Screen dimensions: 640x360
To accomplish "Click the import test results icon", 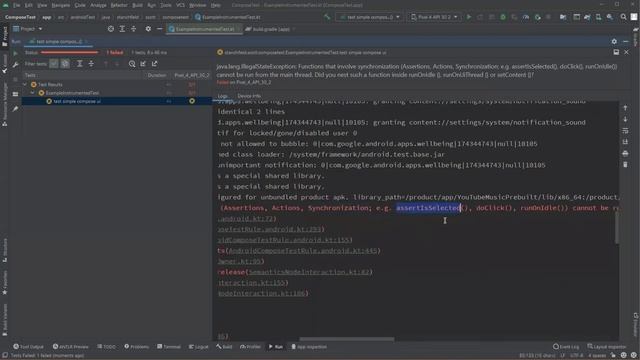I will click(x=143, y=64).
